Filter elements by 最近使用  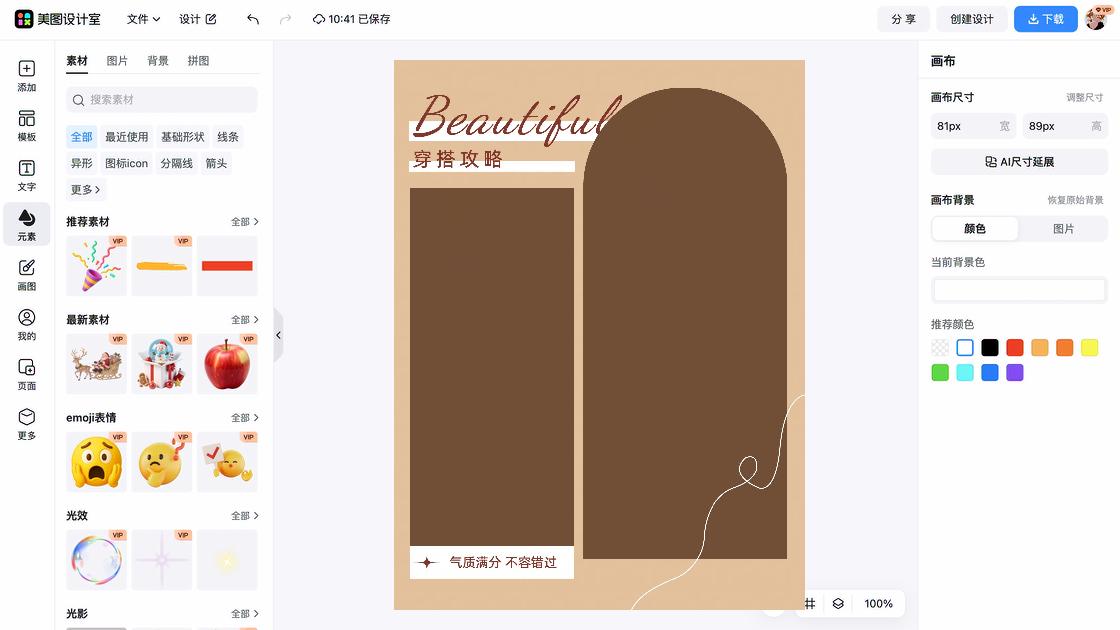[x=126, y=136]
